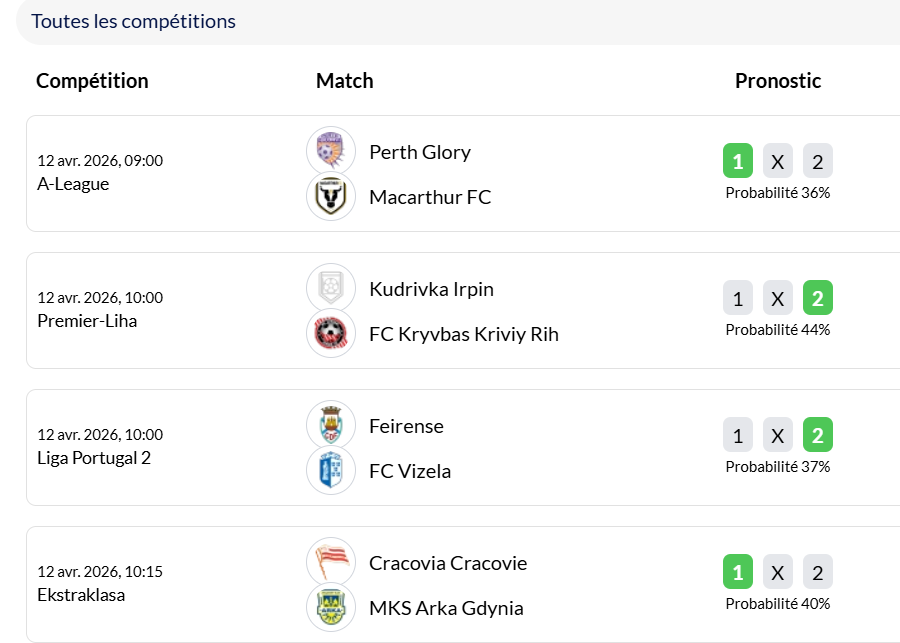
Task: Click the Macarthur FC club crest
Action: point(331,196)
